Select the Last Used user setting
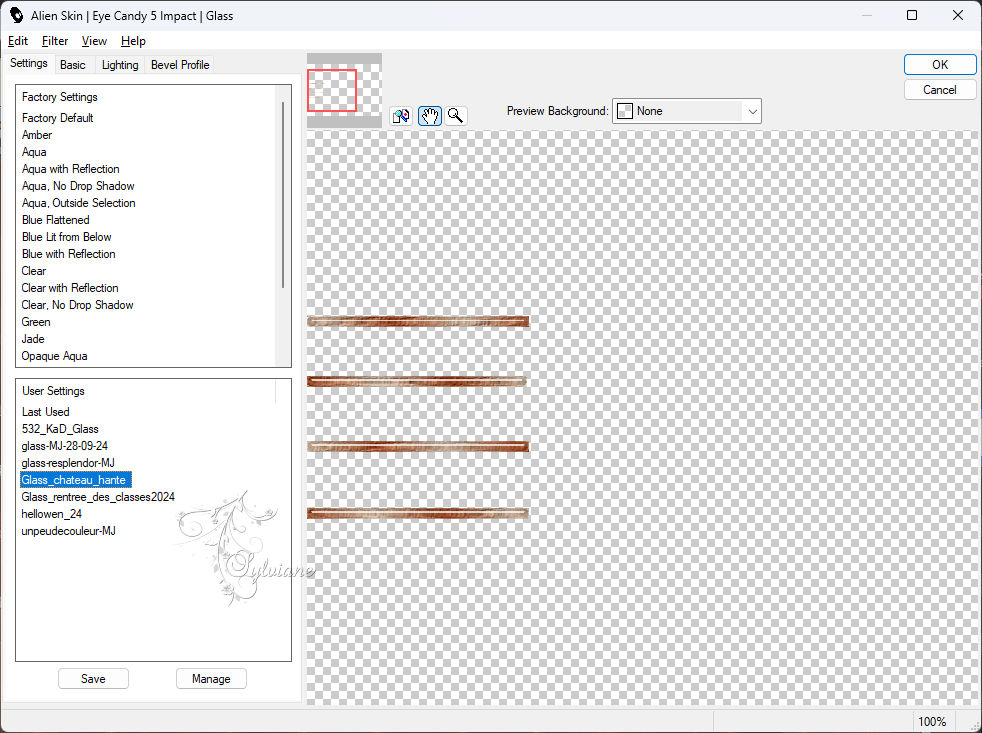The image size is (982, 733). (x=45, y=411)
